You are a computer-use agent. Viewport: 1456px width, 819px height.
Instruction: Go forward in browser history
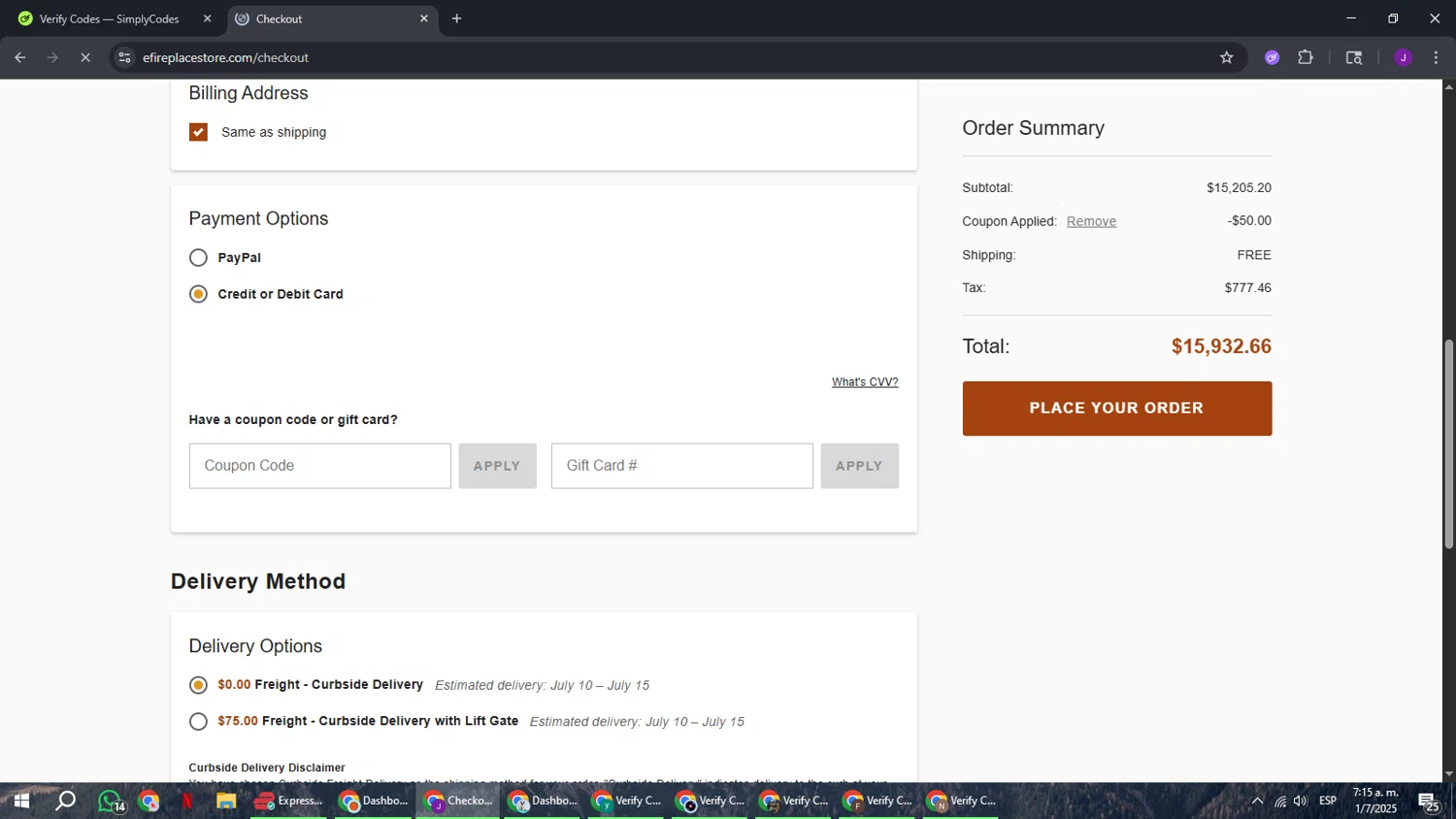point(52,57)
